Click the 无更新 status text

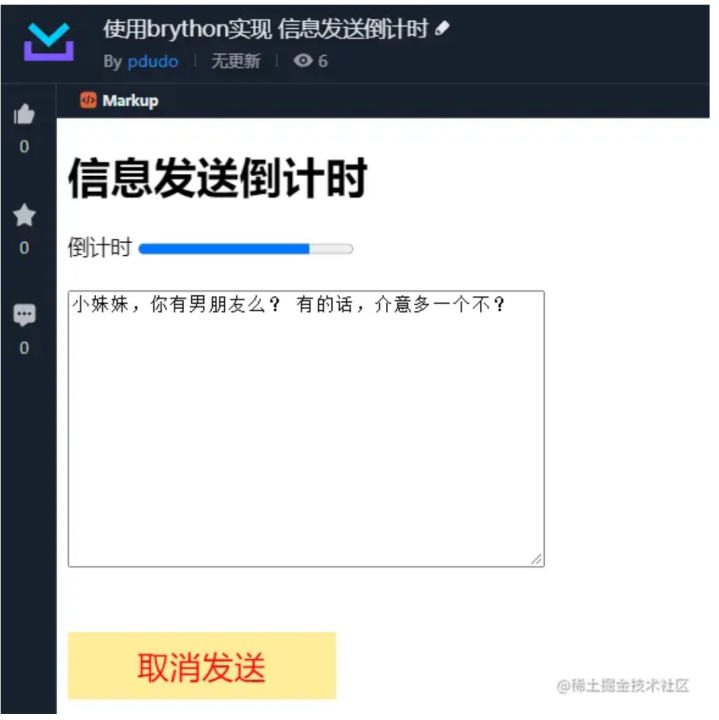click(238, 62)
